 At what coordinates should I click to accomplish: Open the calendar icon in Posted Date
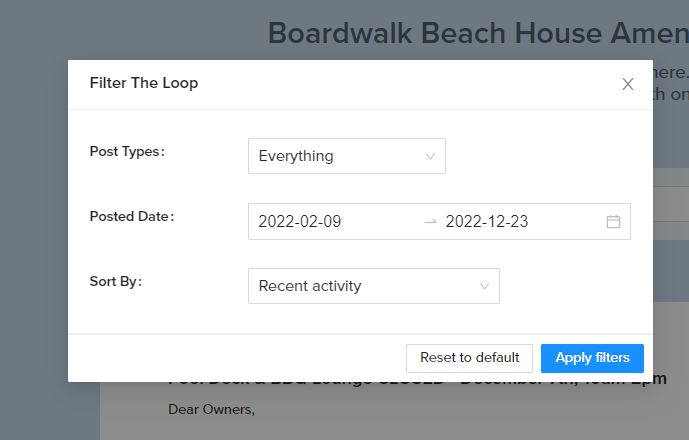613,222
